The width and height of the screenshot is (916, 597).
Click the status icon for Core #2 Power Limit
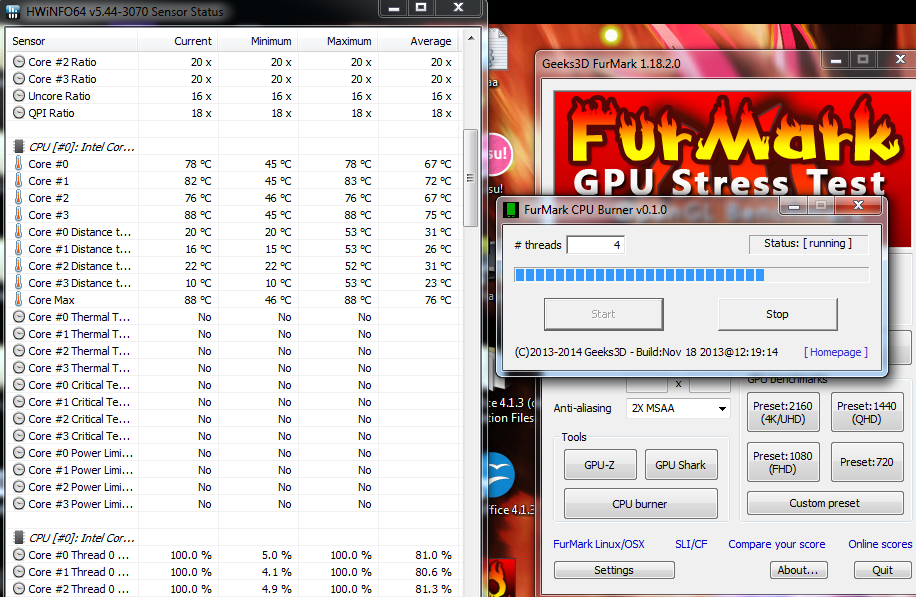[19, 487]
